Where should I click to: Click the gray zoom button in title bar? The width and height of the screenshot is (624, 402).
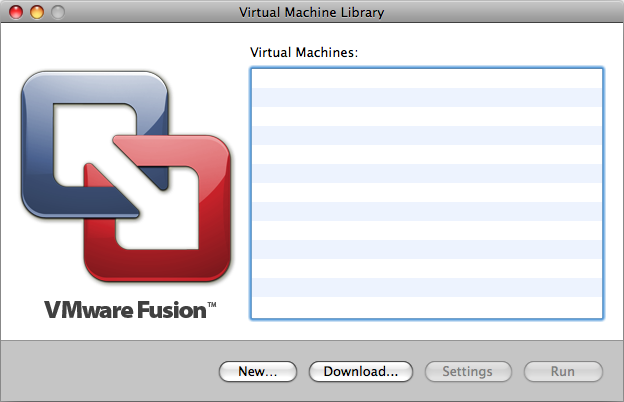58,12
